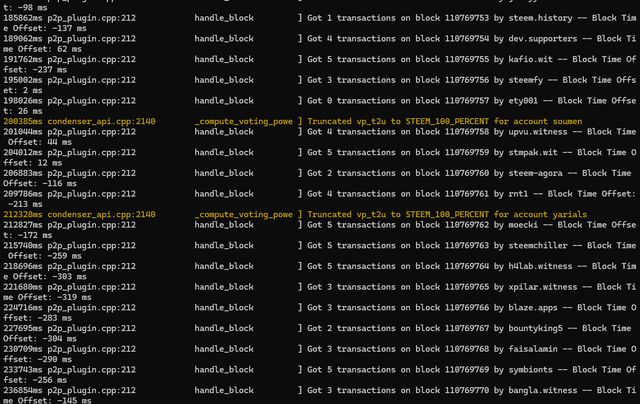Image resolution: width=640 pixels, height=404 pixels.
Task: Select block number 110769765
Action: pos(467,287)
